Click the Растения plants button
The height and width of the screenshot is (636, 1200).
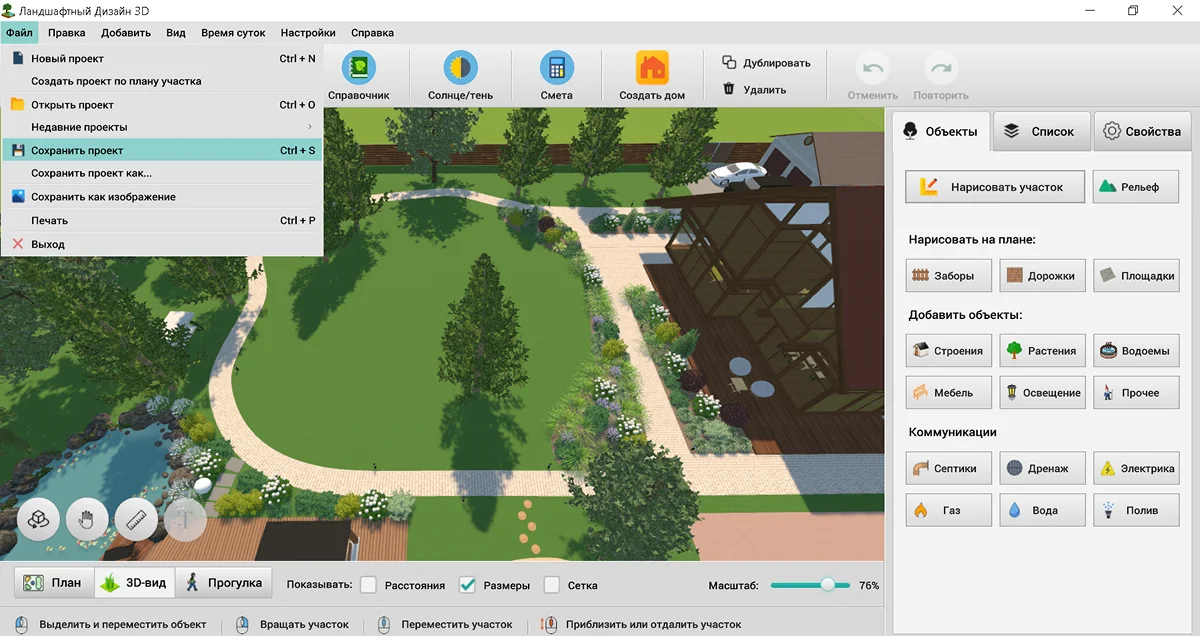[x=1042, y=351]
